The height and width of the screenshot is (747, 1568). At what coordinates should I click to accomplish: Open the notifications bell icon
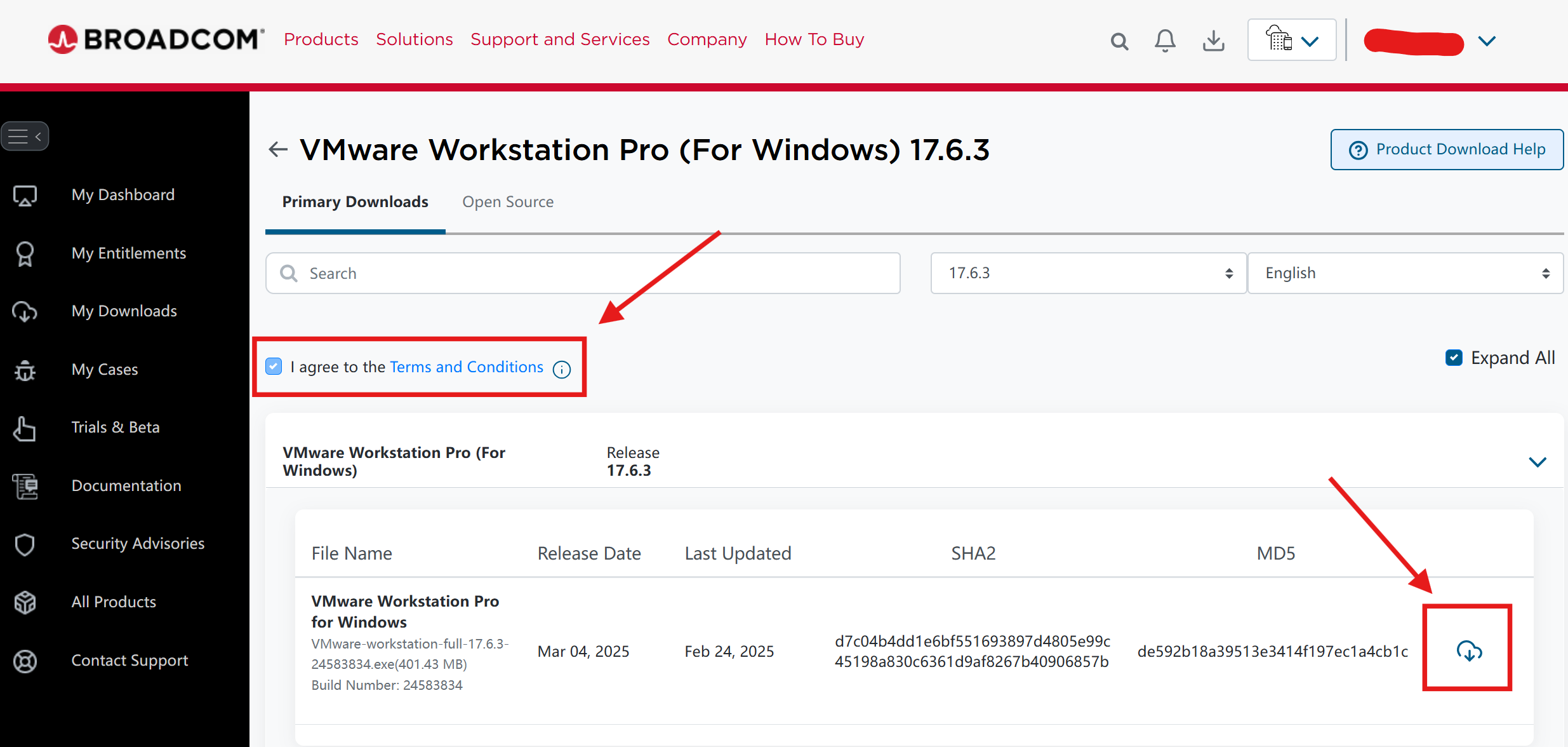[1165, 41]
